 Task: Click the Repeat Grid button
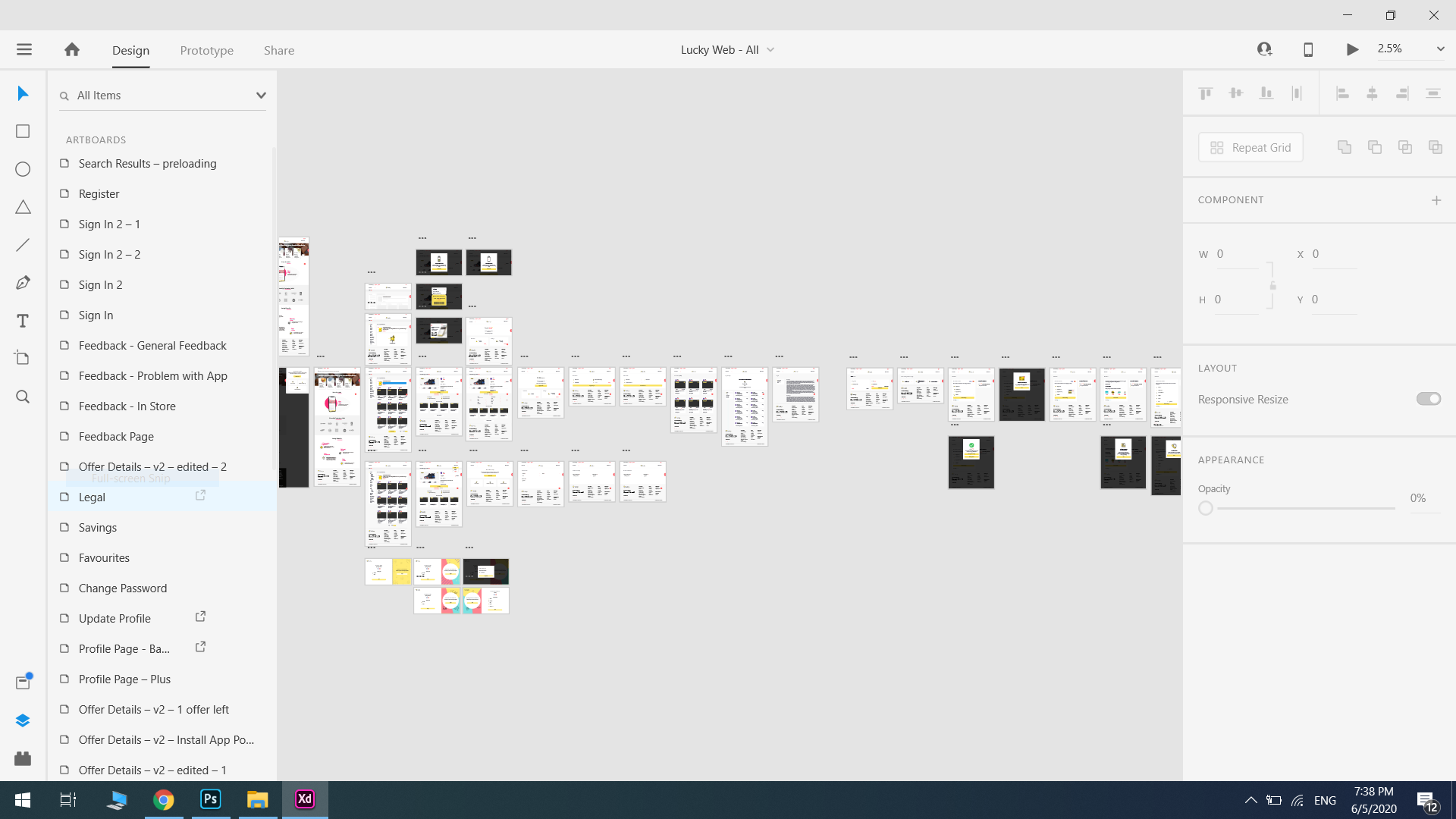pos(1250,147)
